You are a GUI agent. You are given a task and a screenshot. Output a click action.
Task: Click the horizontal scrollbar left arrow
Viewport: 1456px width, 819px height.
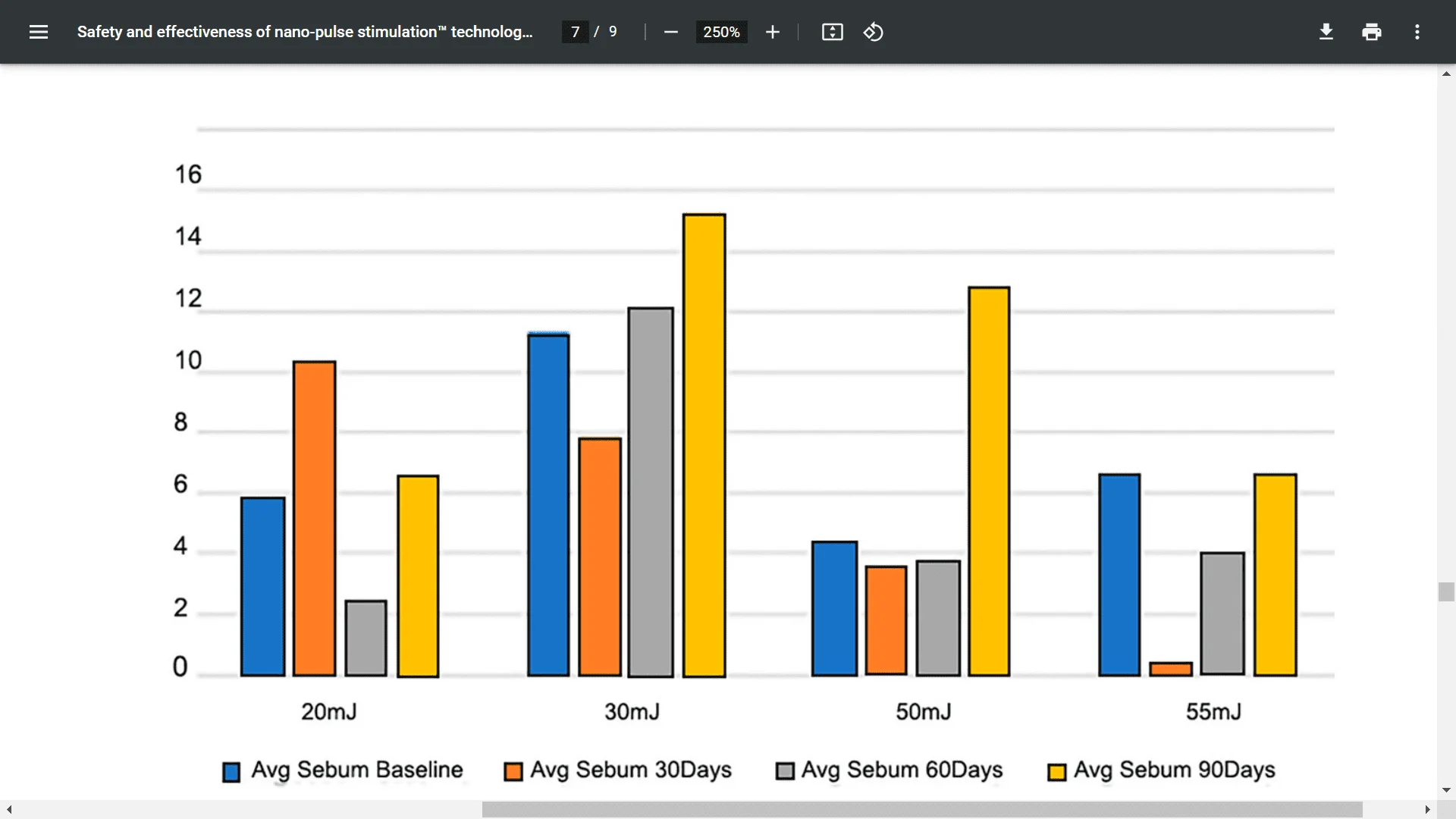[9, 810]
